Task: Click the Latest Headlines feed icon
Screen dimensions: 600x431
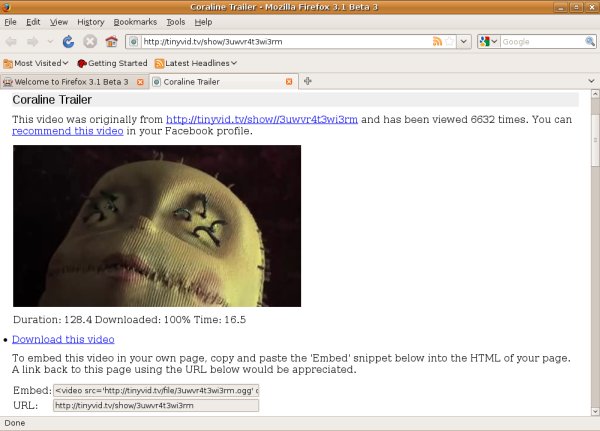Action: coord(160,63)
